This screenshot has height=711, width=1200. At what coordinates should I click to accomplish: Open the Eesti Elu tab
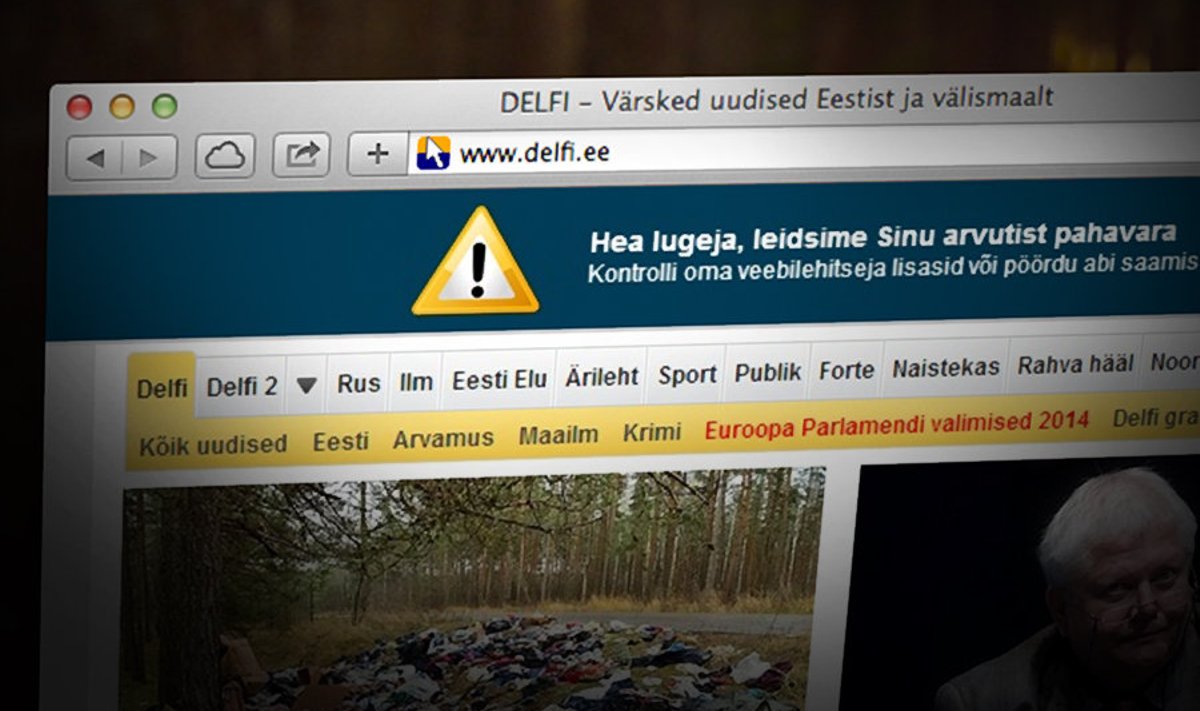pyautogui.click(x=499, y=380)
